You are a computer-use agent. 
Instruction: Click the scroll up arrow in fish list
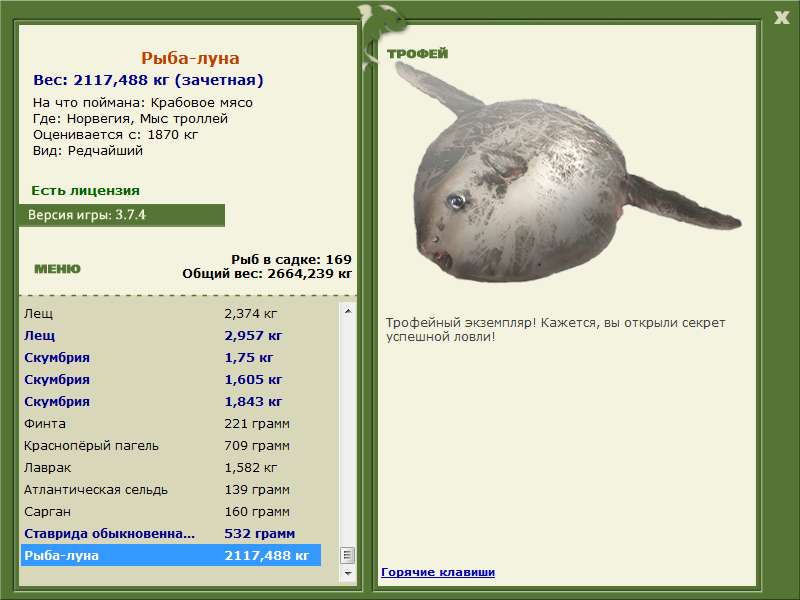[x=348, y=311]
